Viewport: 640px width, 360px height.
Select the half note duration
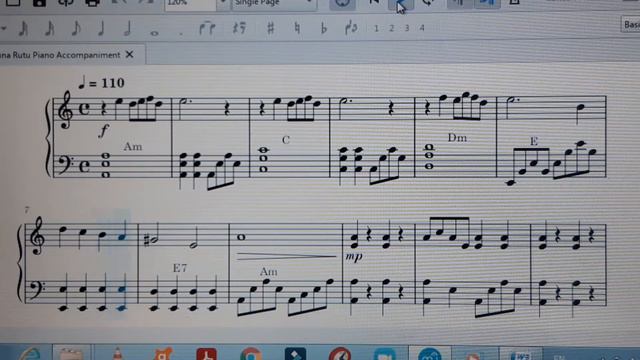128,29
